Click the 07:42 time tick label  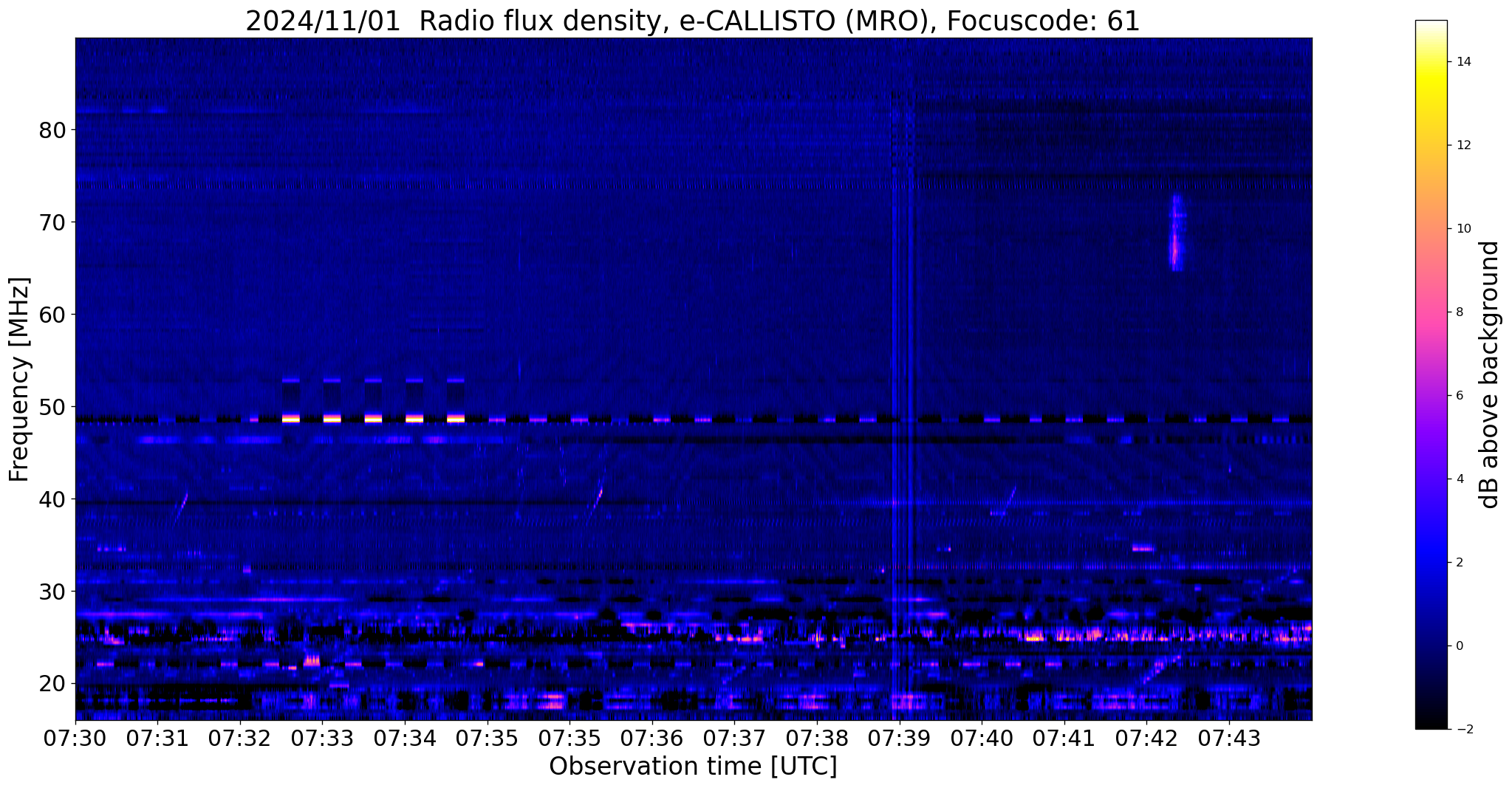click(x=1146, y=738)
